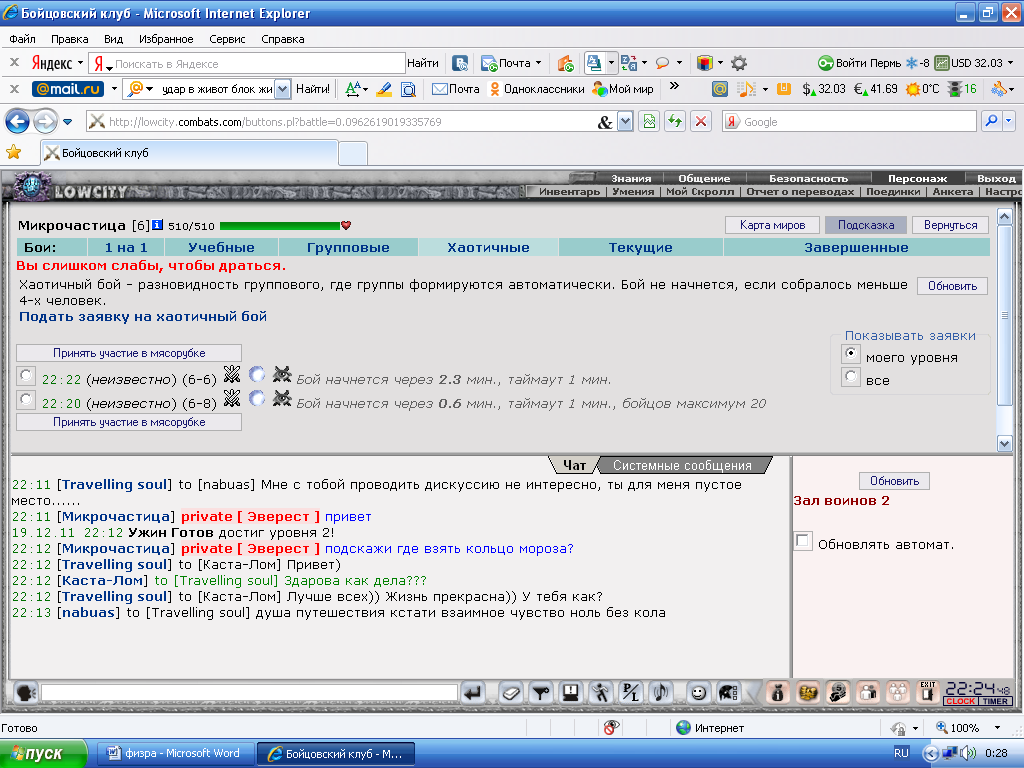The width and height of the screenshot is (1024, 768).
Task: Enable 'Обновлять автомат.' checkbox
Action: (803, 541)
